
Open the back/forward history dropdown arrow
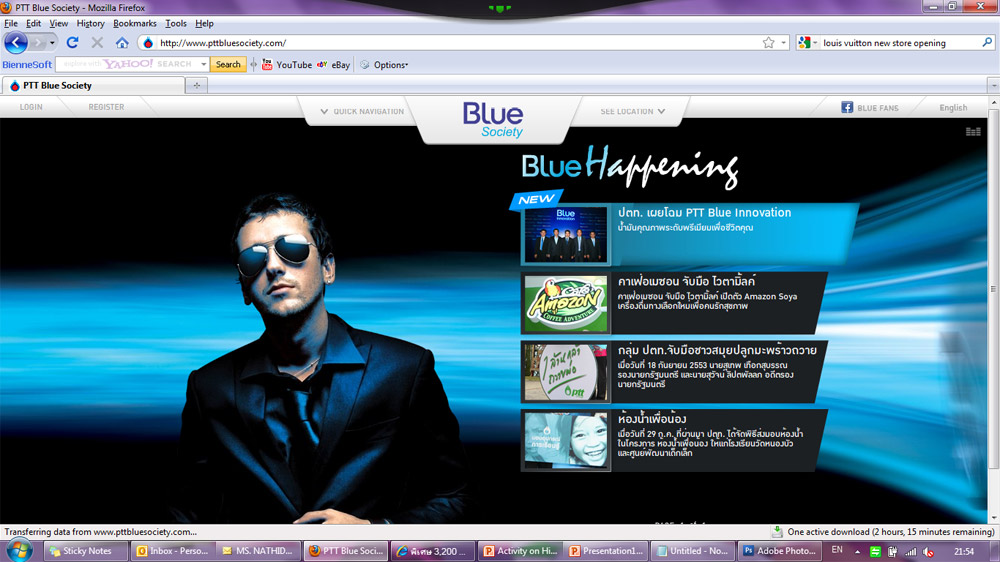(52, 43)
